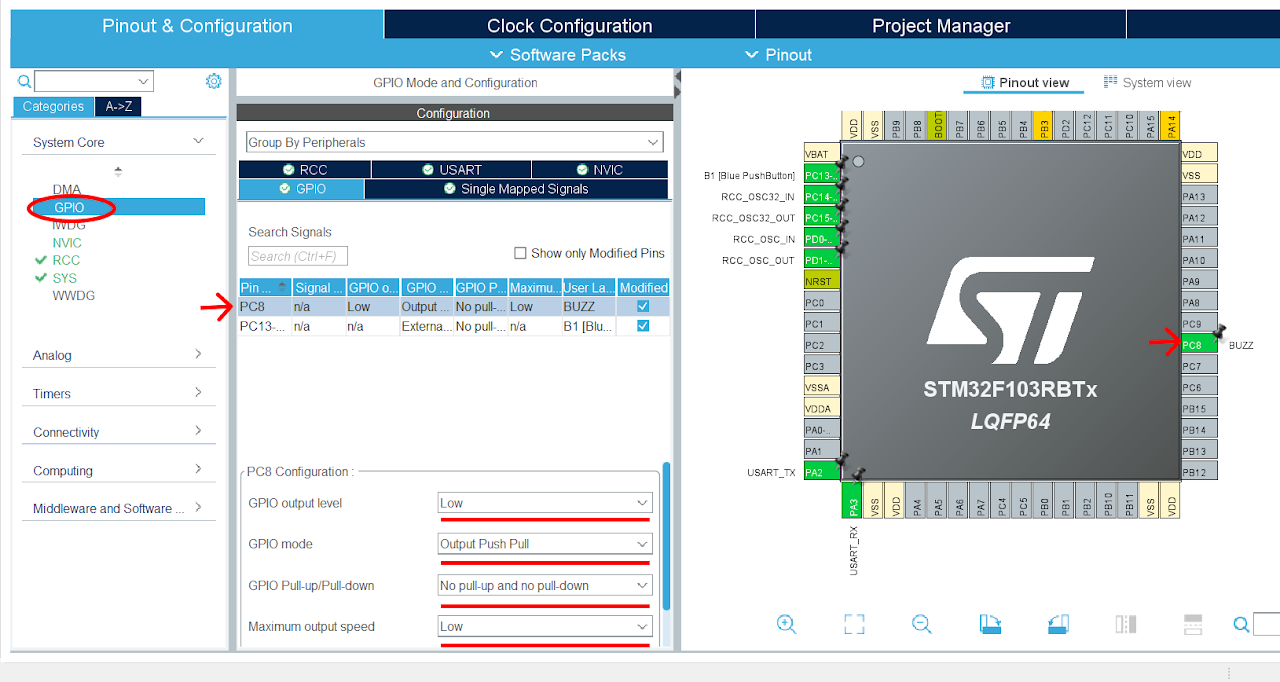This screenshot has height=682, width=1280.
Task: Rotate the chip view counter-clockwise
Action: (x=1058, y=624)
